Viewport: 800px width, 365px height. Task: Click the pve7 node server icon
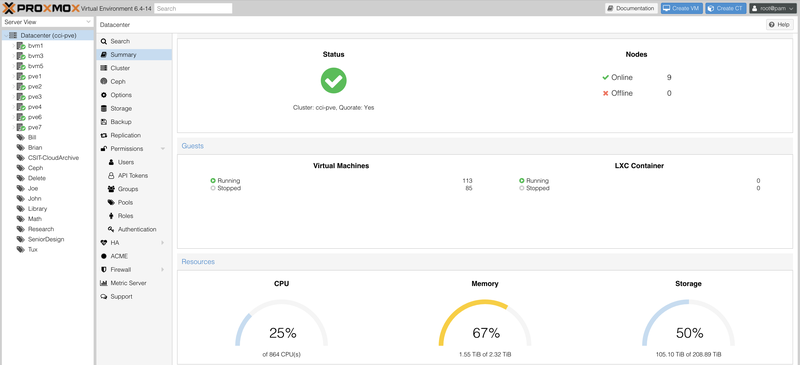[21, 128]
